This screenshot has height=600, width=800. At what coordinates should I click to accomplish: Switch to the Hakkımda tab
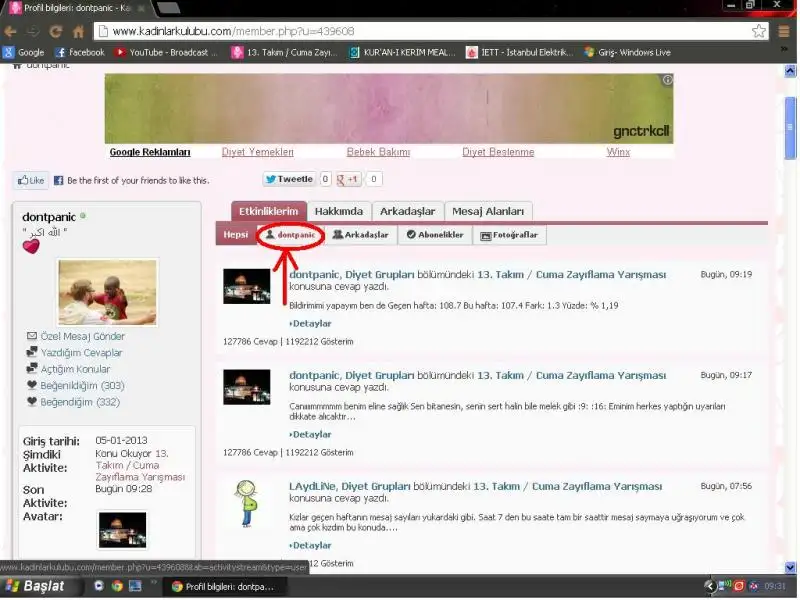339,212
